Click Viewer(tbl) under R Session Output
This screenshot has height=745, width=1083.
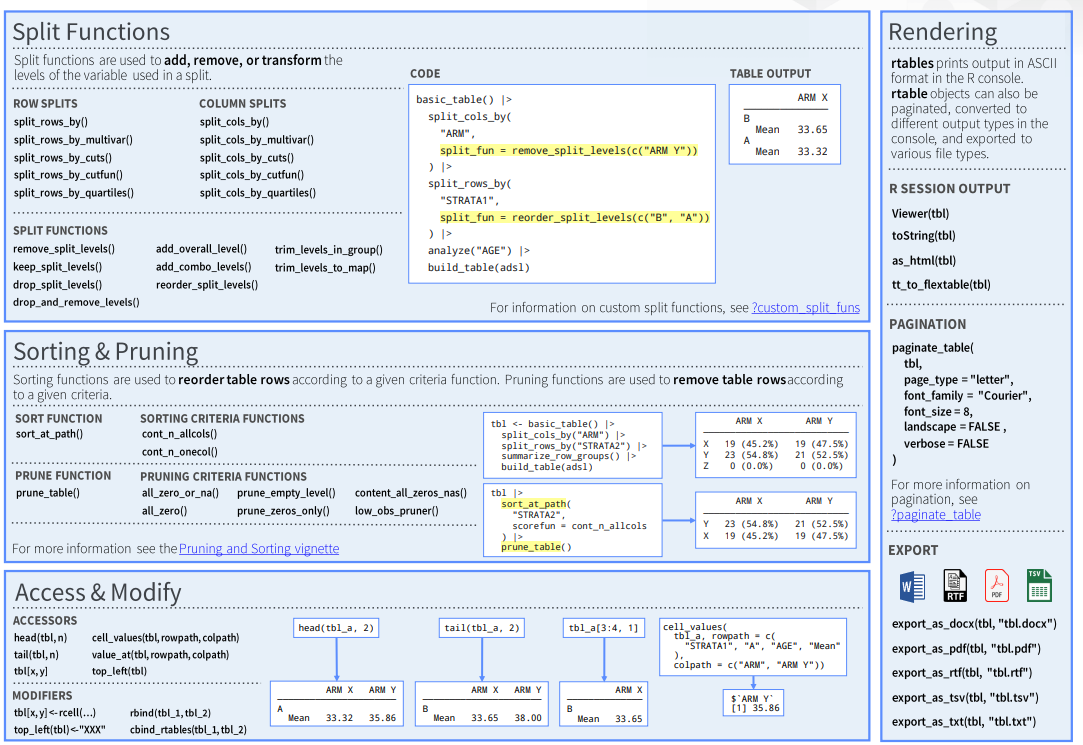point(920,213)
